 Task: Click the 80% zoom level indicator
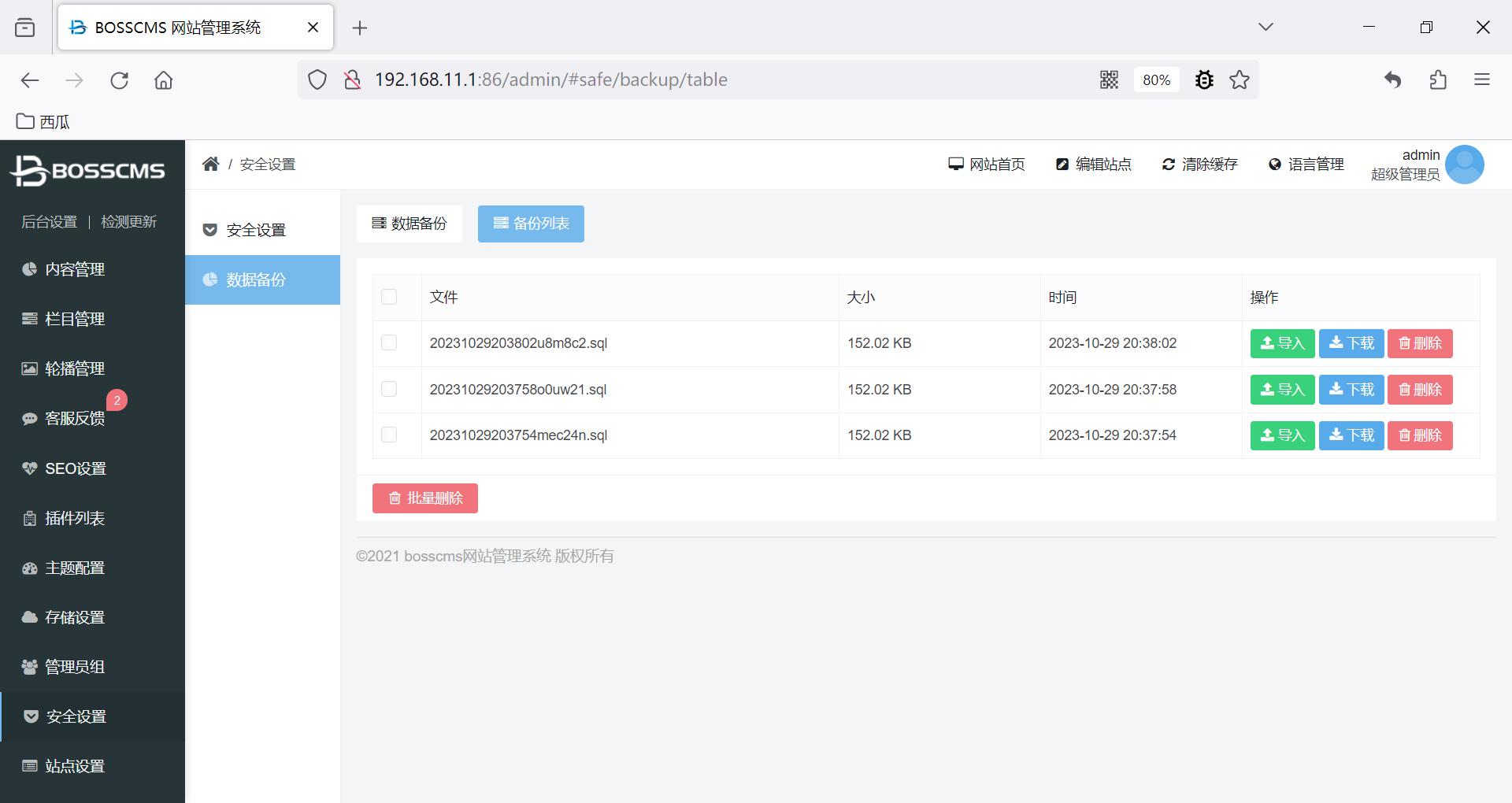tap(1156, 80)
